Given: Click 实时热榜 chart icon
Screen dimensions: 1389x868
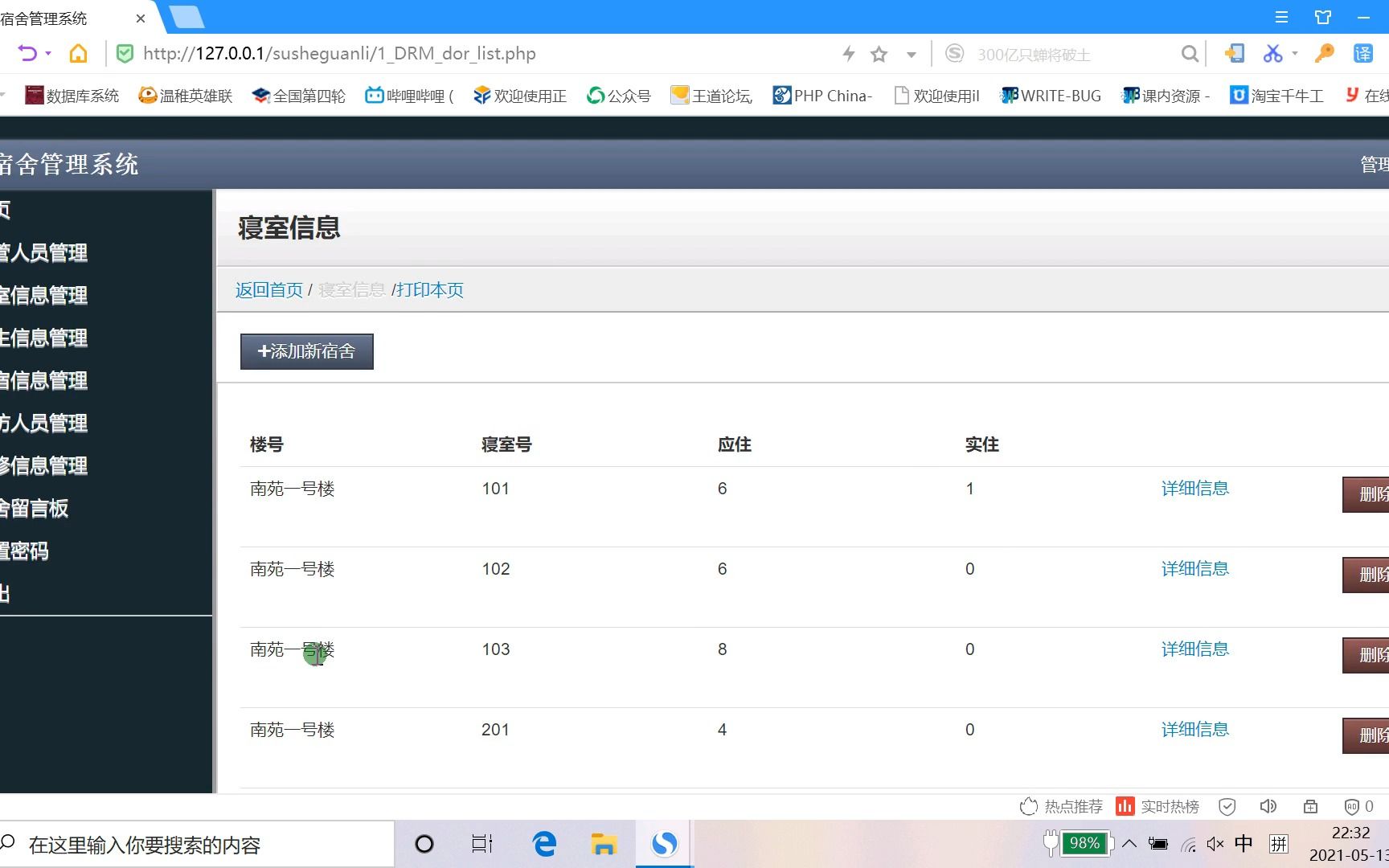Looking at the screenshot, I should pos(1125,806).
